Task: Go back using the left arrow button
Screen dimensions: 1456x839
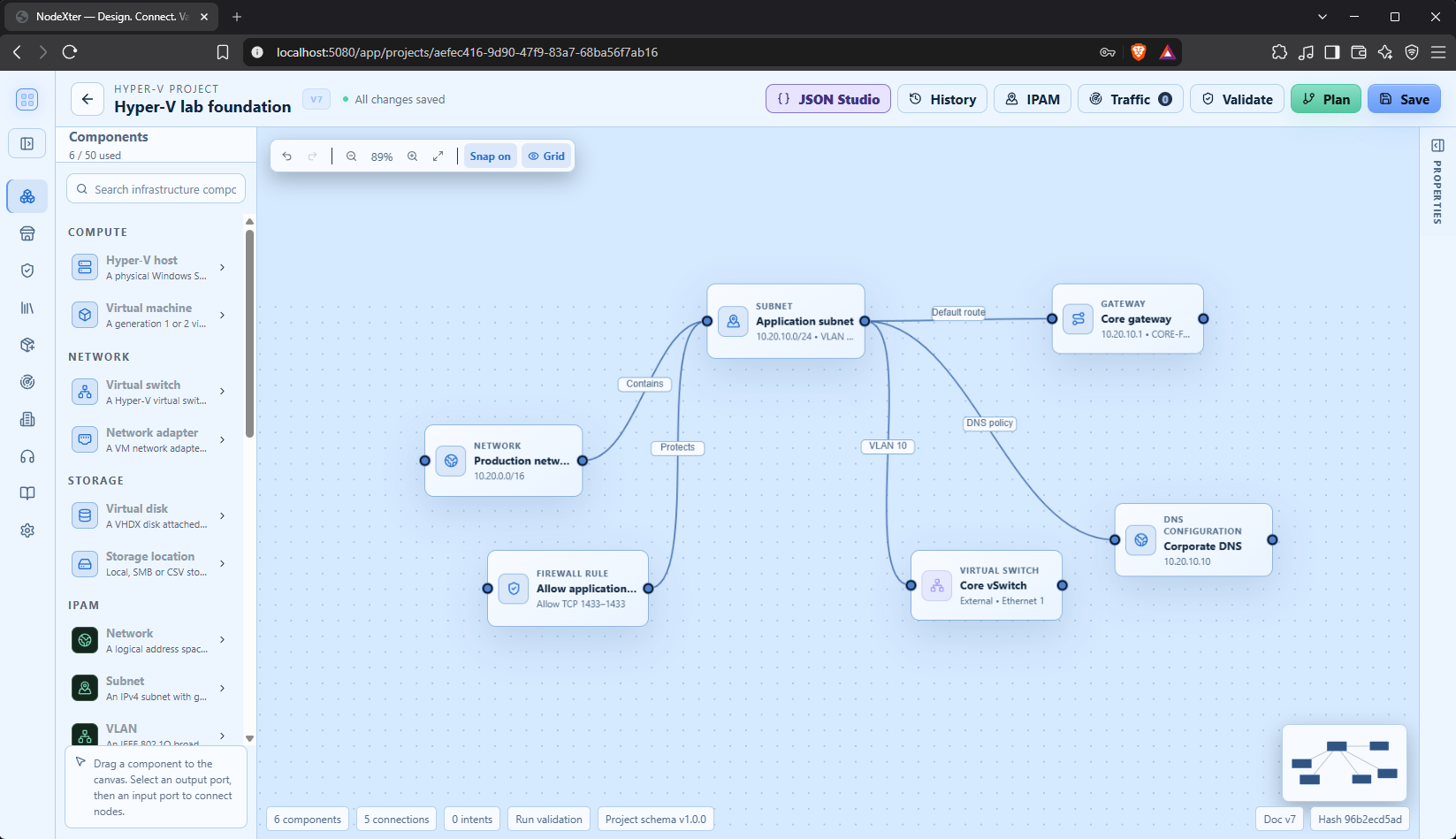Action: pyautogui.click(x=87, y=99)
